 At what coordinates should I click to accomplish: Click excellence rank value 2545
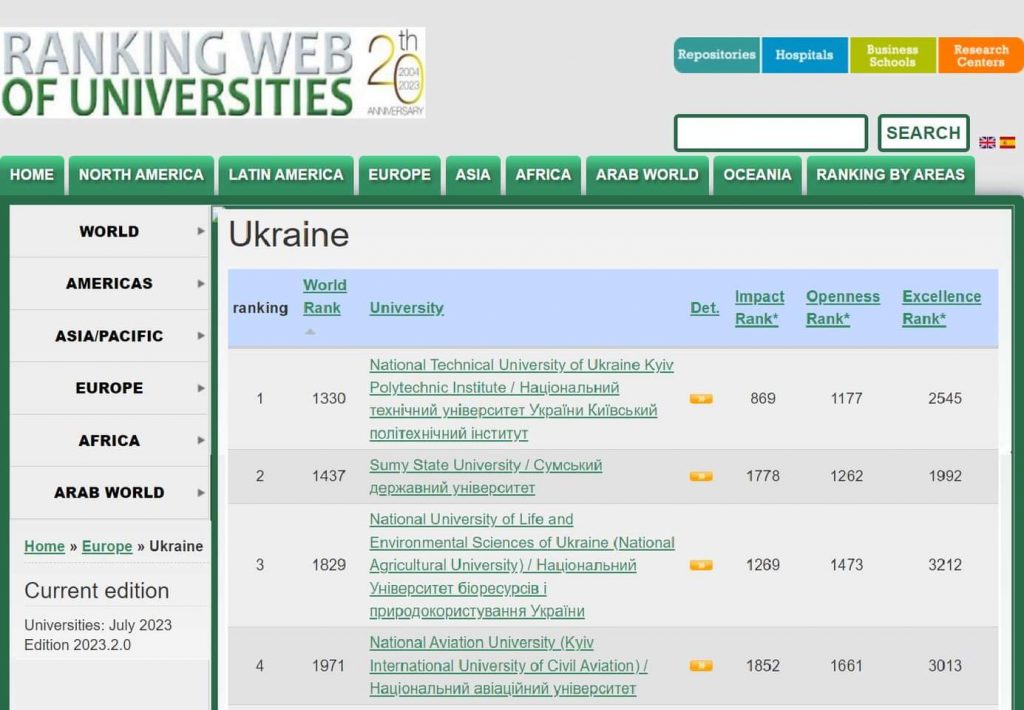(x=945, y=398)
